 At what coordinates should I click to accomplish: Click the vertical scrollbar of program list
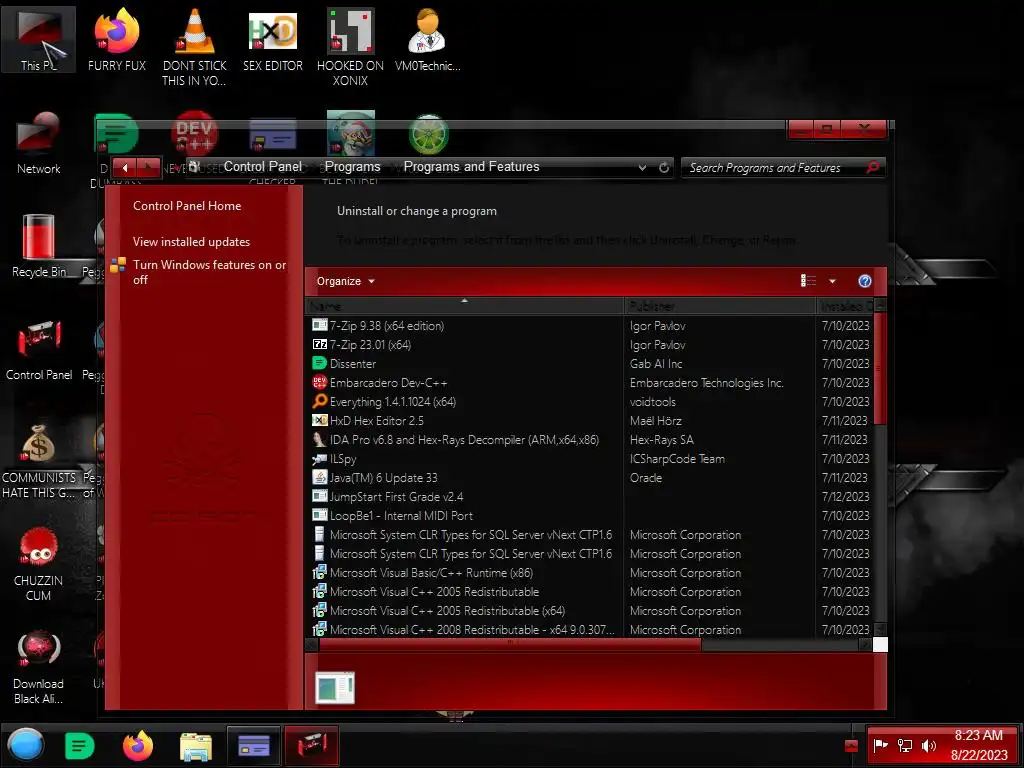pyautogui.click(x=880, y=369)
